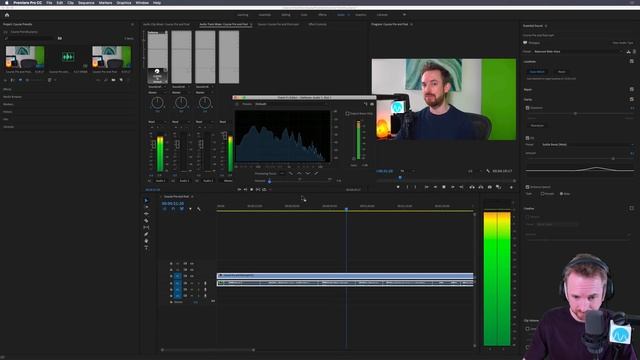Toggle the checkbox in the Dynamics effect window

(347, 113)
